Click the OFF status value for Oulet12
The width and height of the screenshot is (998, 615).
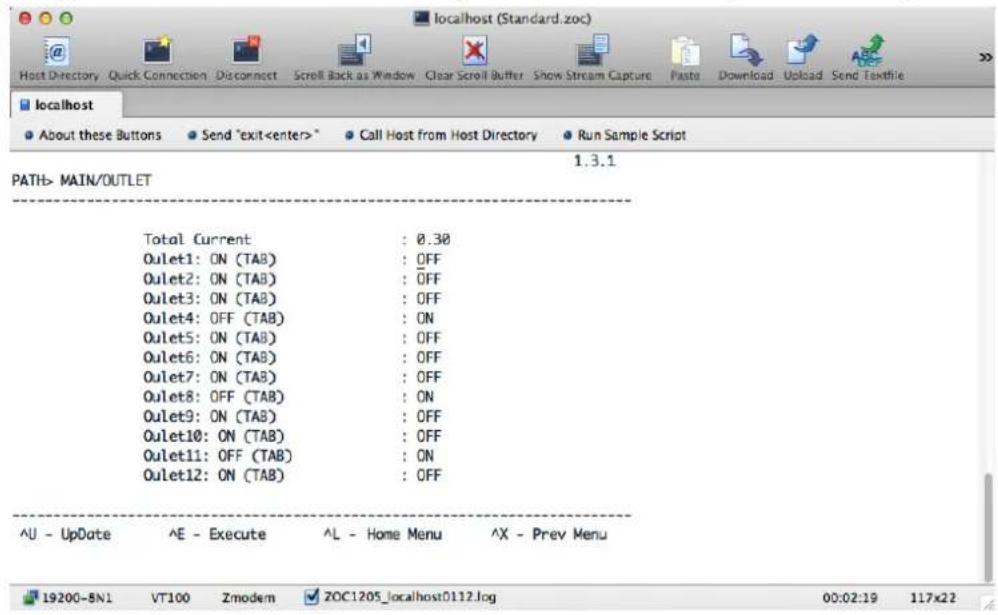[x=428, y=476]
